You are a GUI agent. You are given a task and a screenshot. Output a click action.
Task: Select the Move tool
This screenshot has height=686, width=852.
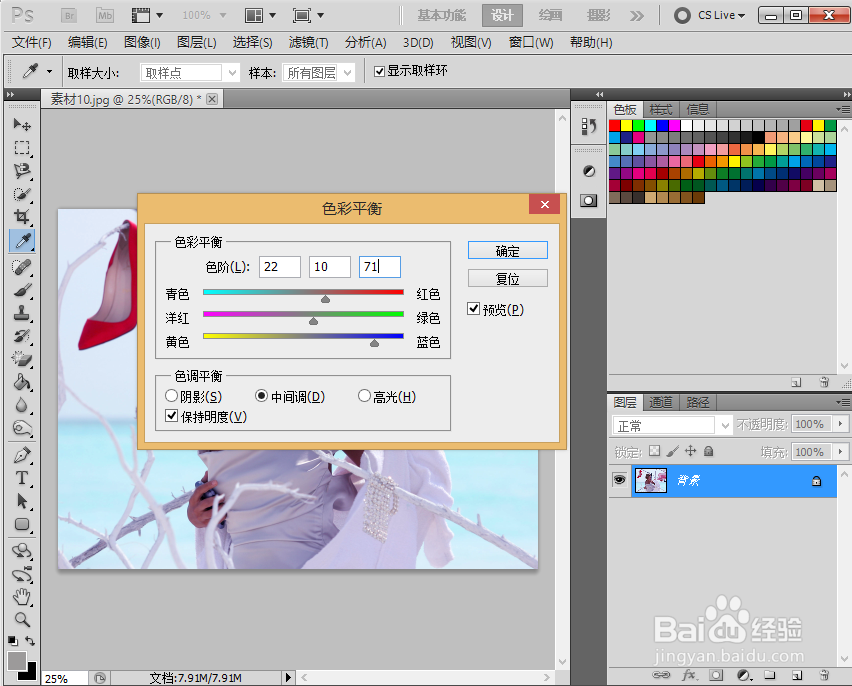(22, 124)
